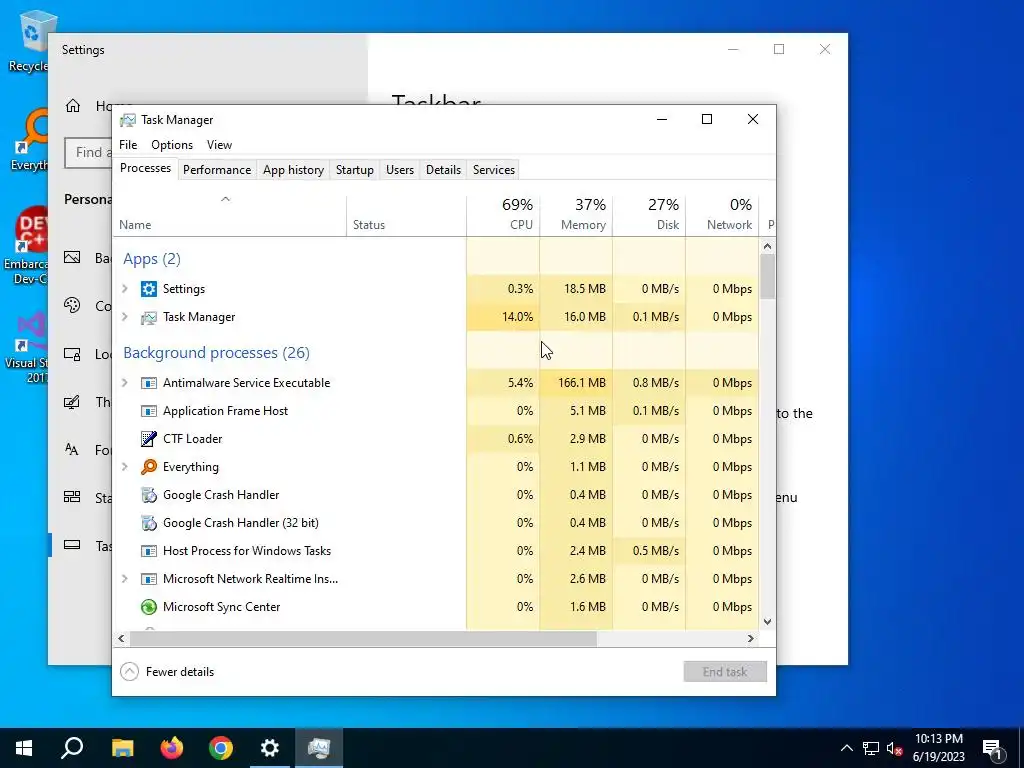The height and width of the screenshot is (768, 1024).
Task: Click Microsoft Network Realtime Inspection icon
Action: pos(149,579)
